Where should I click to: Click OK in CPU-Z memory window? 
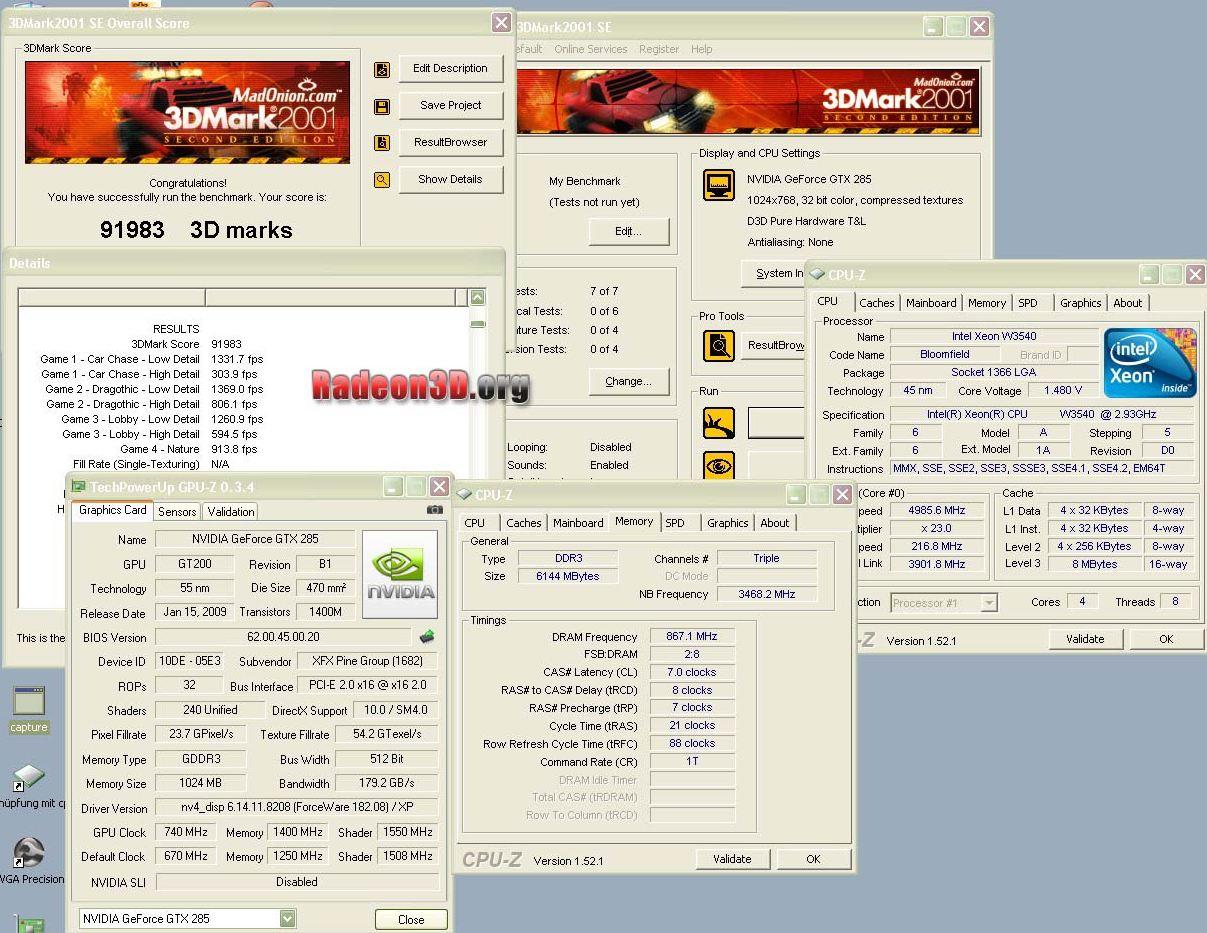pos(813,859)
